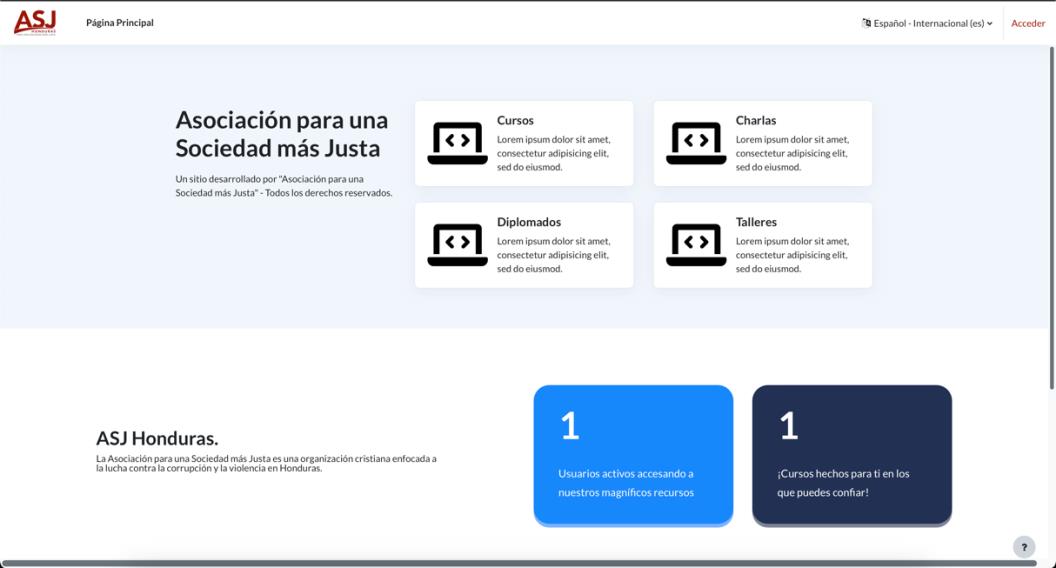Select the Diplomados card title
Image resolution: width=1056 pixels, height=568 pixels.
[x=529, y=222]
